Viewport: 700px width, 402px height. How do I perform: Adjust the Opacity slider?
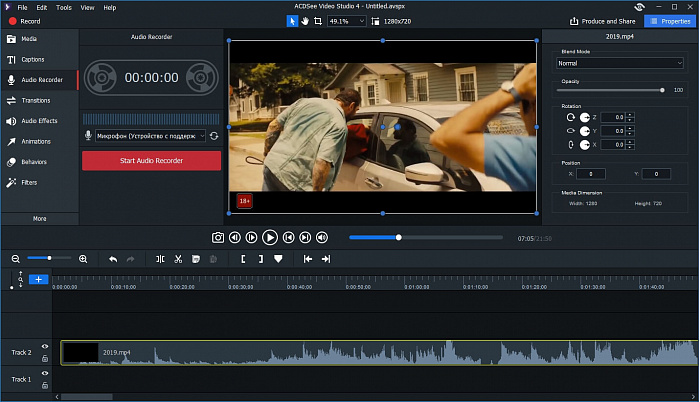click(x=610, y=90)
